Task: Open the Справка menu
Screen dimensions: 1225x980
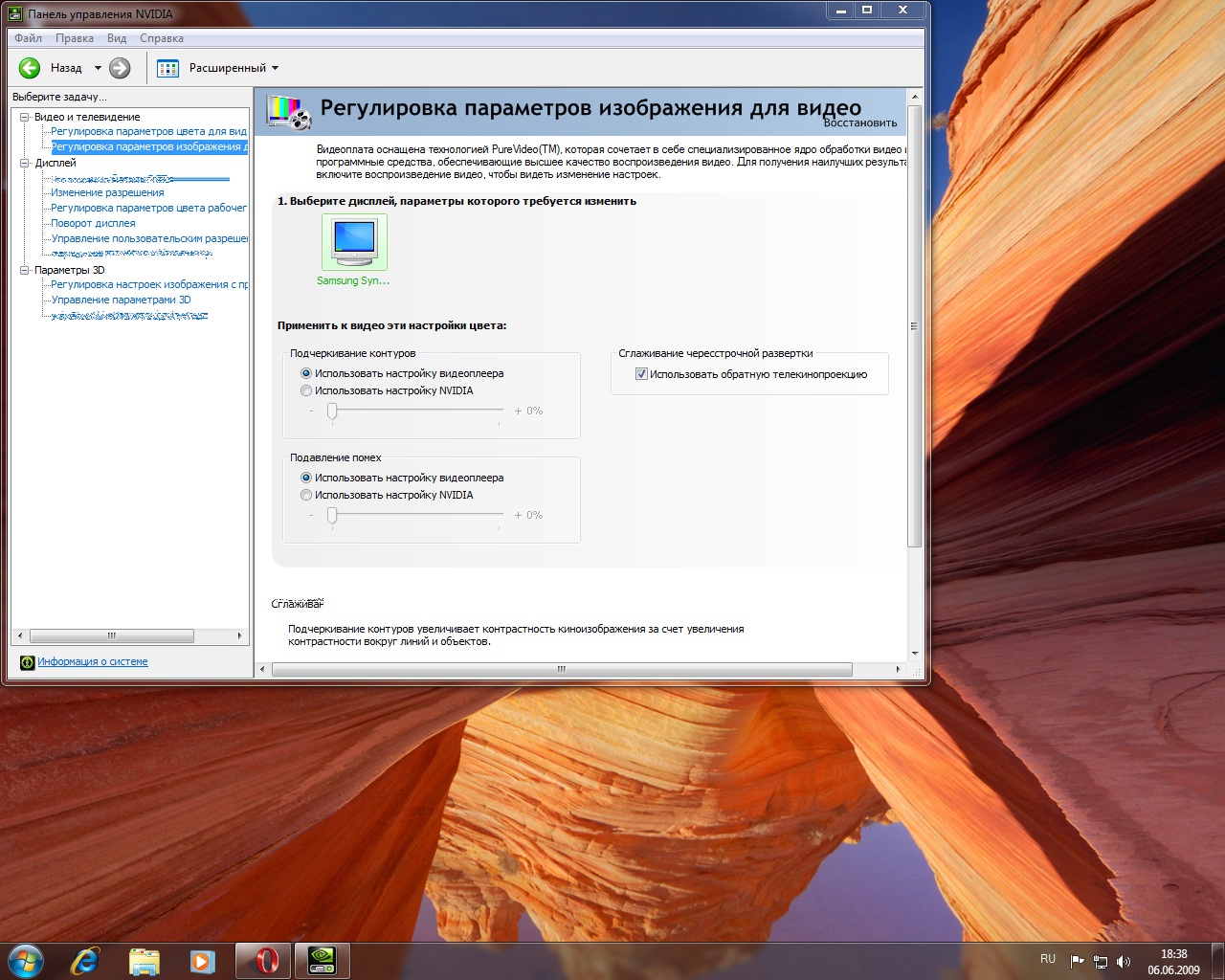Action: [x=161, y=38]
